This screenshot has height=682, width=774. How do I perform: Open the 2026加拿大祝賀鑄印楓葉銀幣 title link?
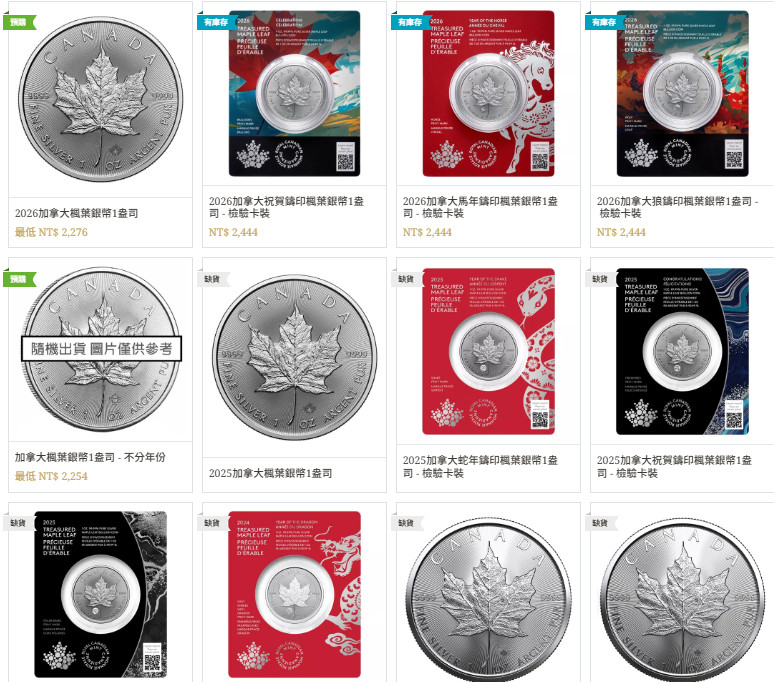(286, 207)
